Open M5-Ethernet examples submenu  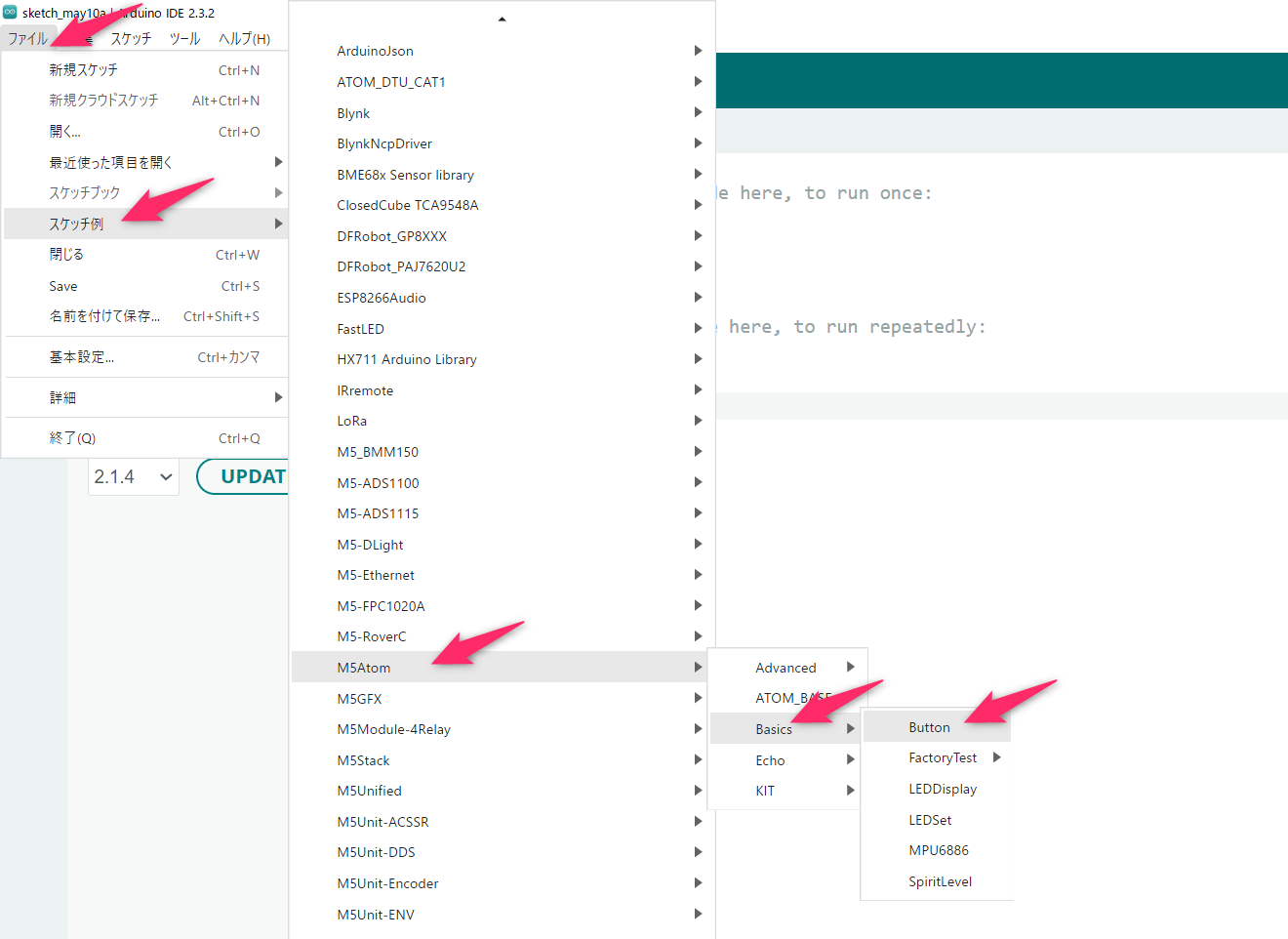(x=502, y=575)
